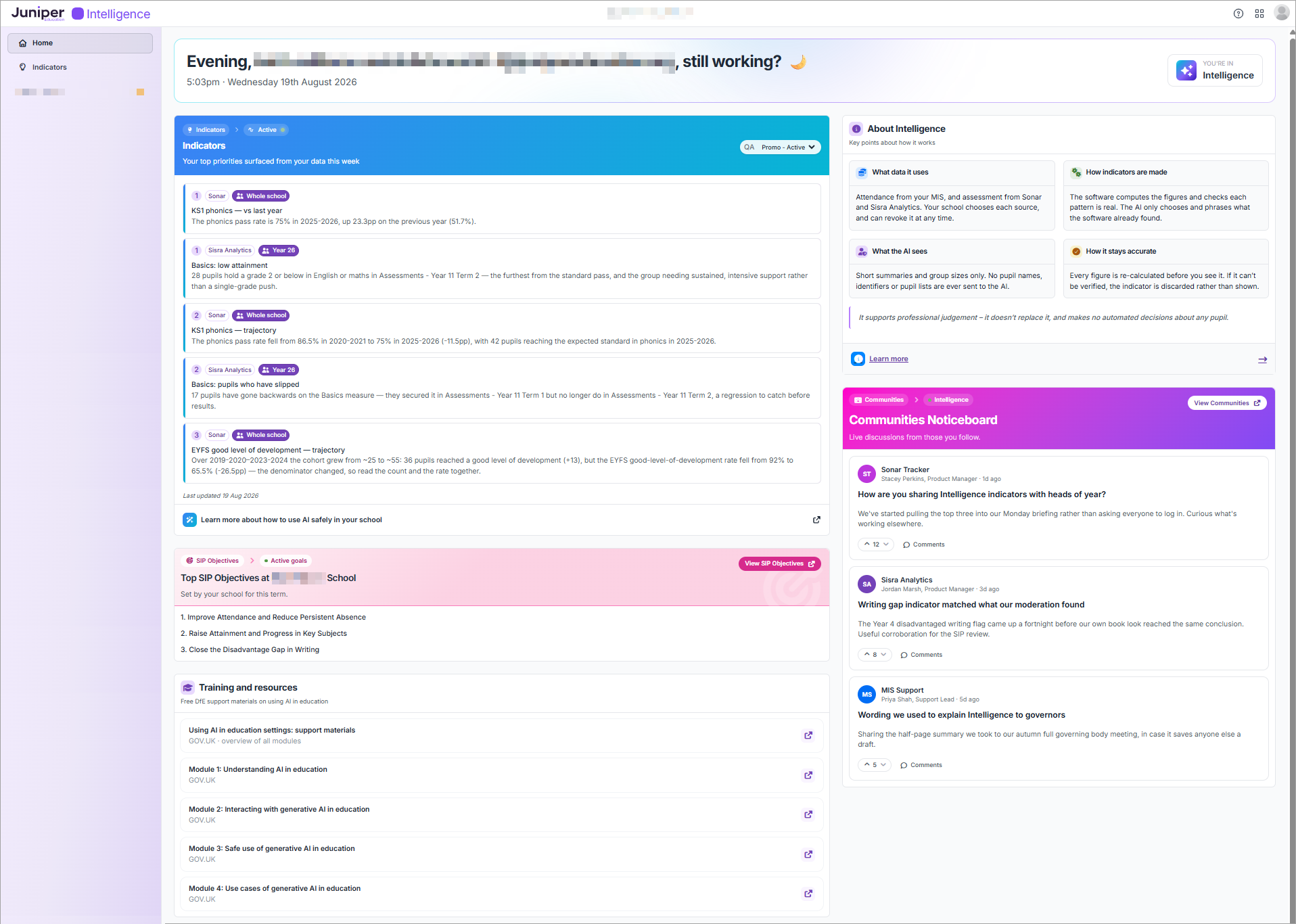Go to Home in sidebar
1296x924 pixels.
(x=80, y=43)
